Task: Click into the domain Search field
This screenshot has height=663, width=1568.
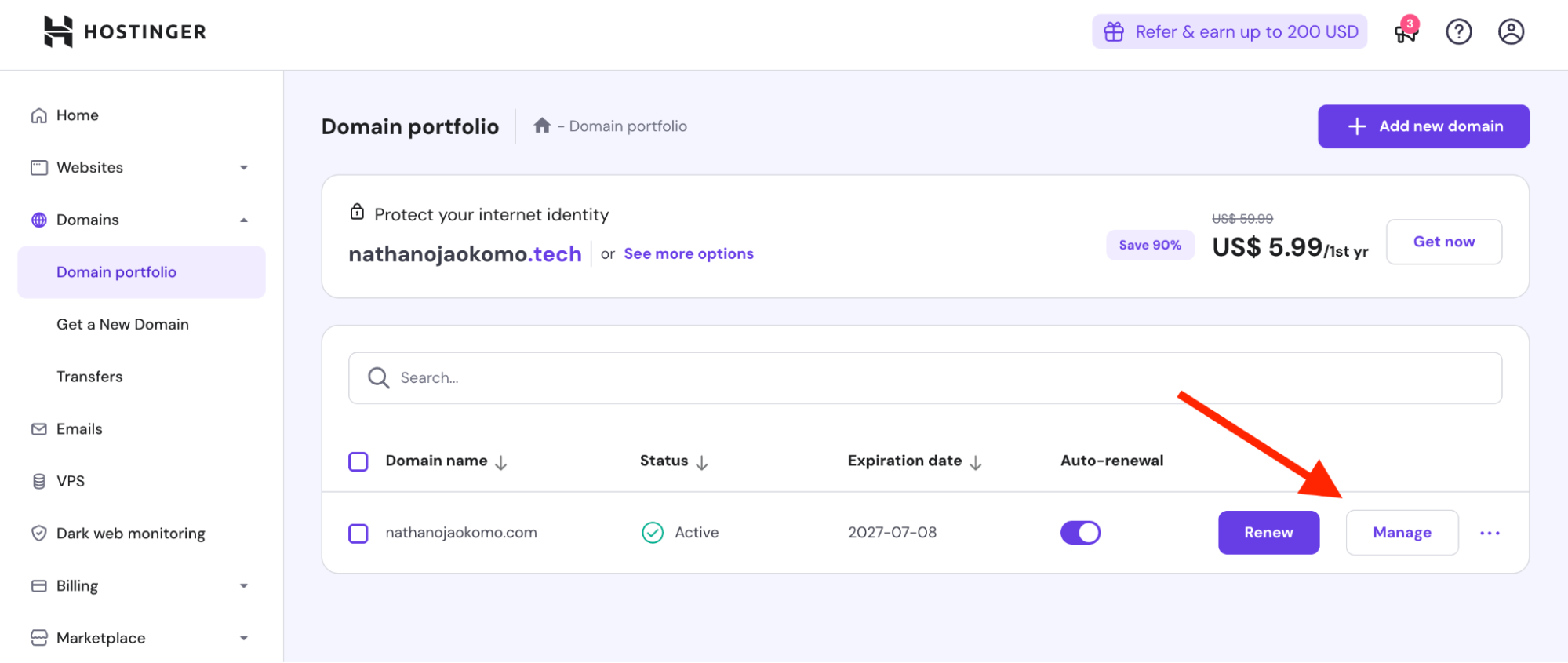Action: point(925,378)
